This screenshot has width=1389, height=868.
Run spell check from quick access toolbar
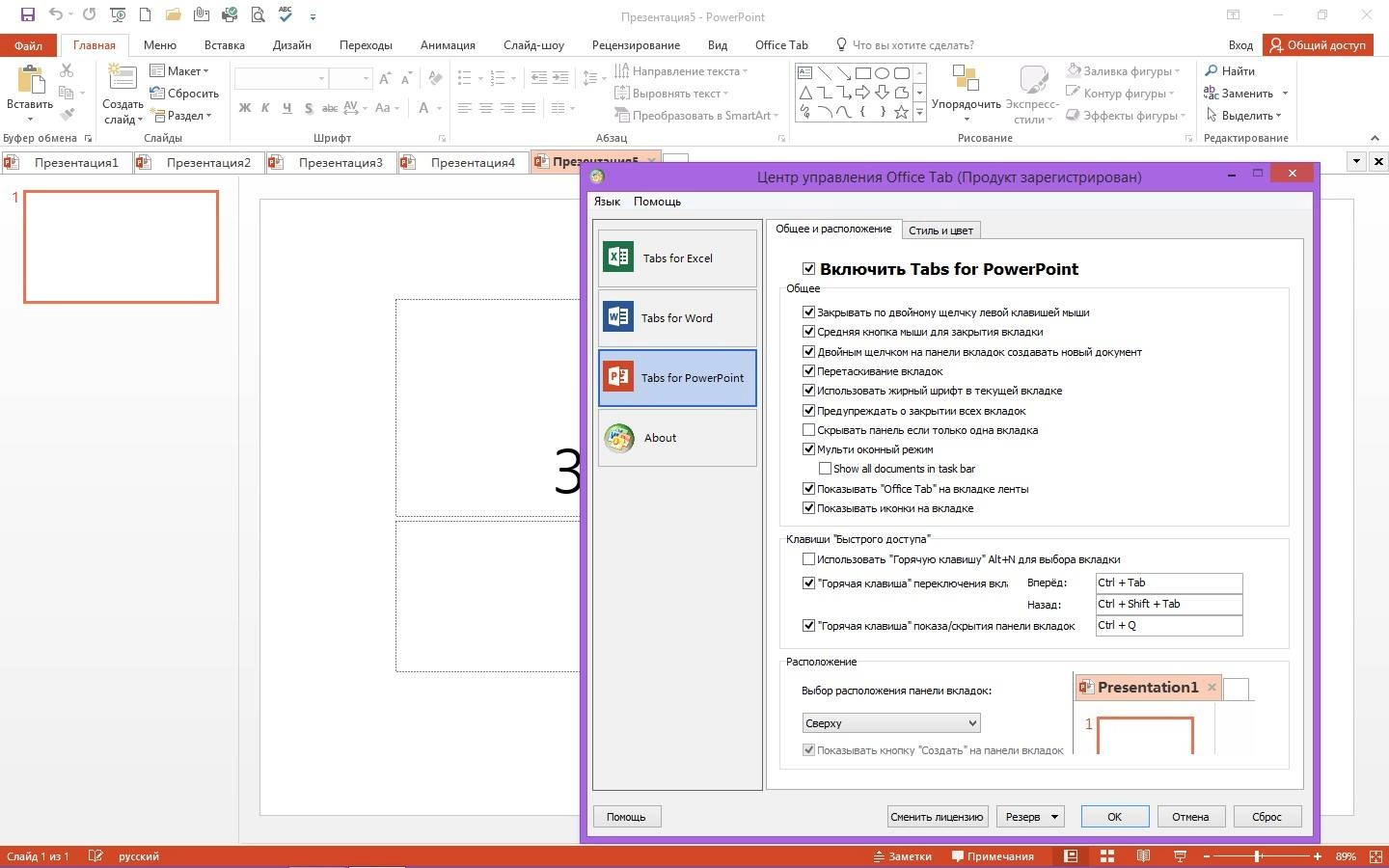pyautogui.click(x=286, y=14)
